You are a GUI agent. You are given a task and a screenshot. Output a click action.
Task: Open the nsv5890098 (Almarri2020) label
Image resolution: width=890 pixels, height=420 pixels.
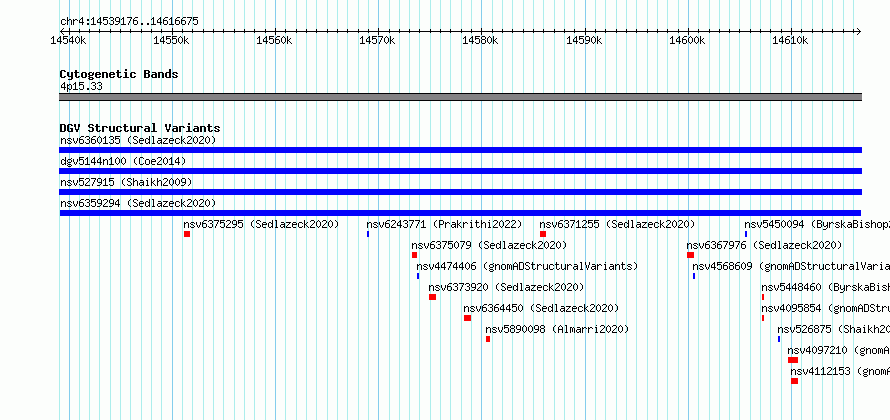[x=557, y=329]
